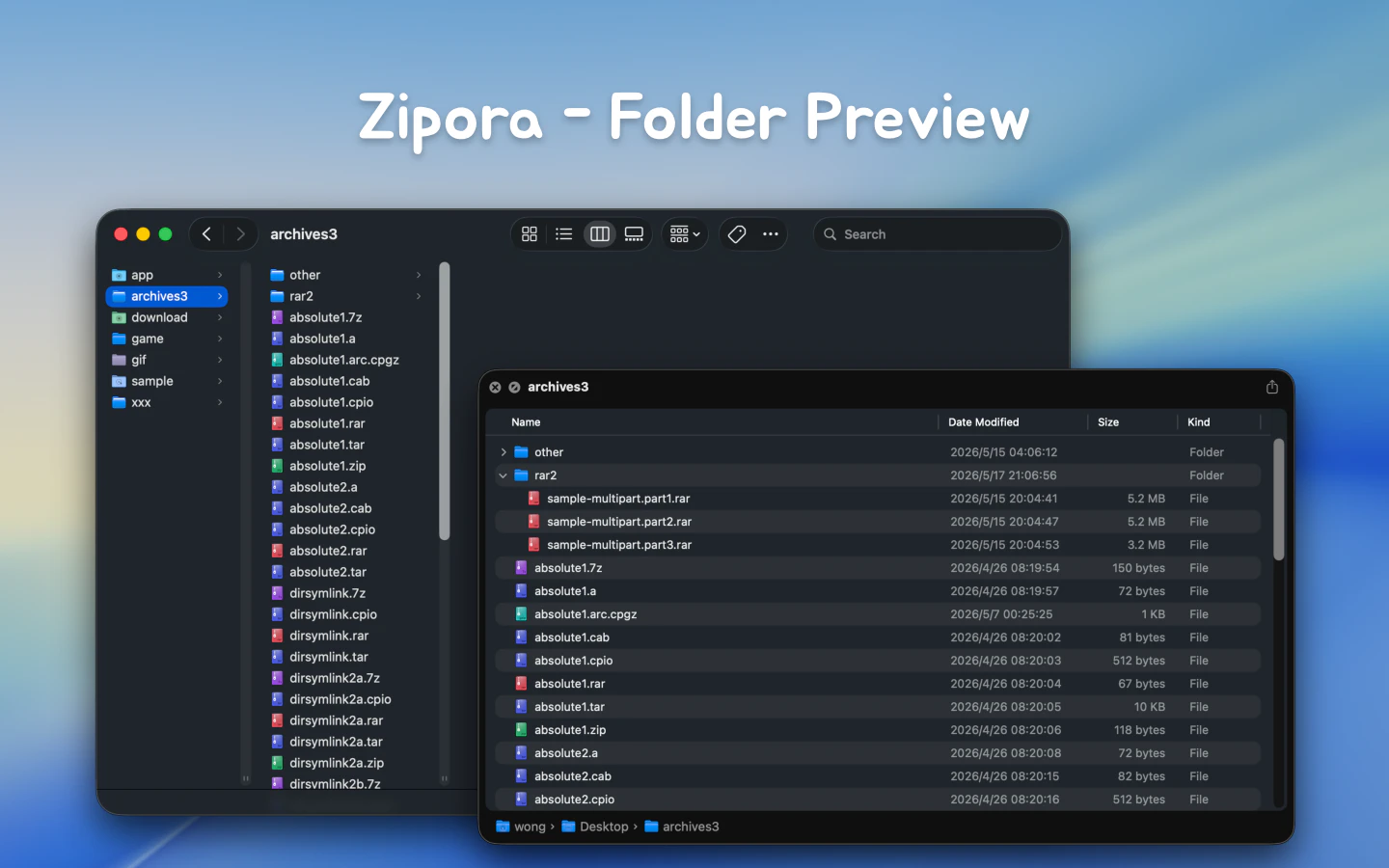Select sample-multipart.part3.rar in preview
1389x868 pixels.
pos(878,545)
